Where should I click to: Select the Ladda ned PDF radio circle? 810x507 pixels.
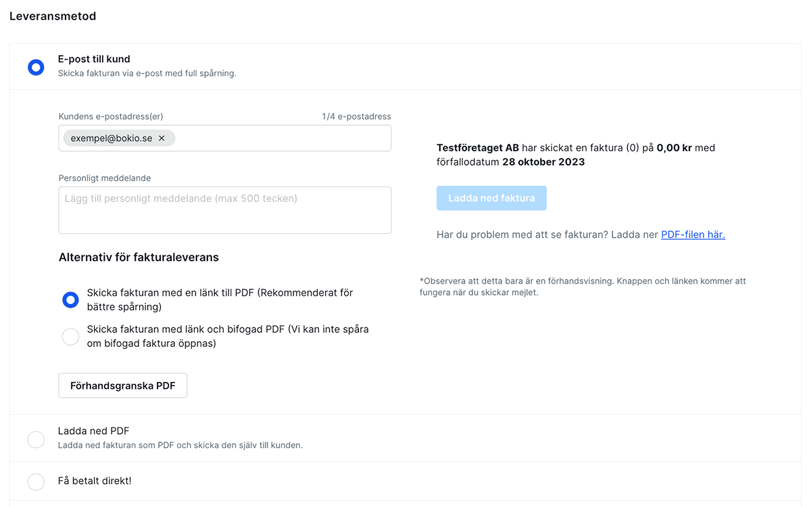tap(36, 439)
